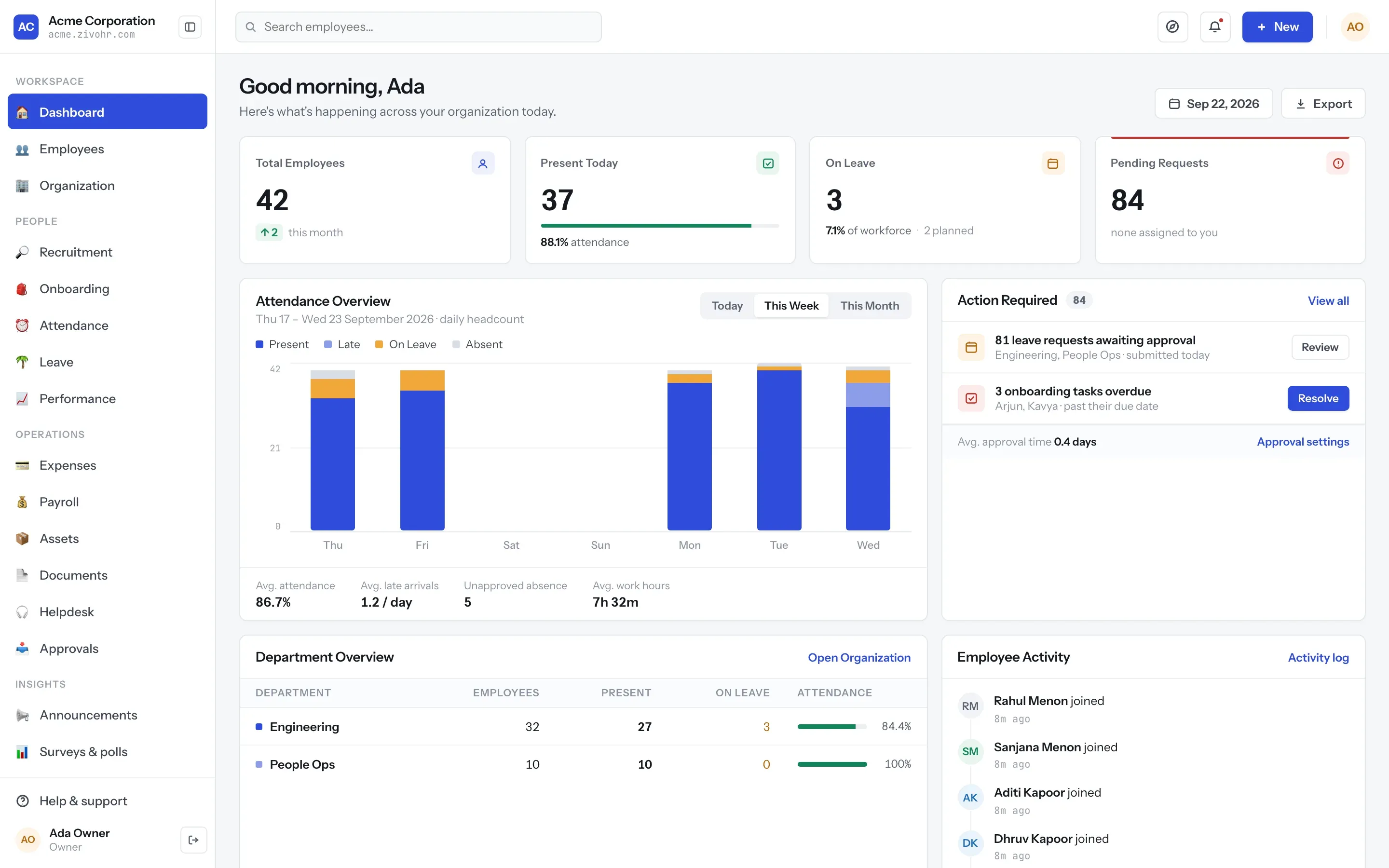Image resolution: width=1389 pixels, height=868 pixels.
Task: Click the Present Today attendance progress bar
Action: [x=659, y=226]
